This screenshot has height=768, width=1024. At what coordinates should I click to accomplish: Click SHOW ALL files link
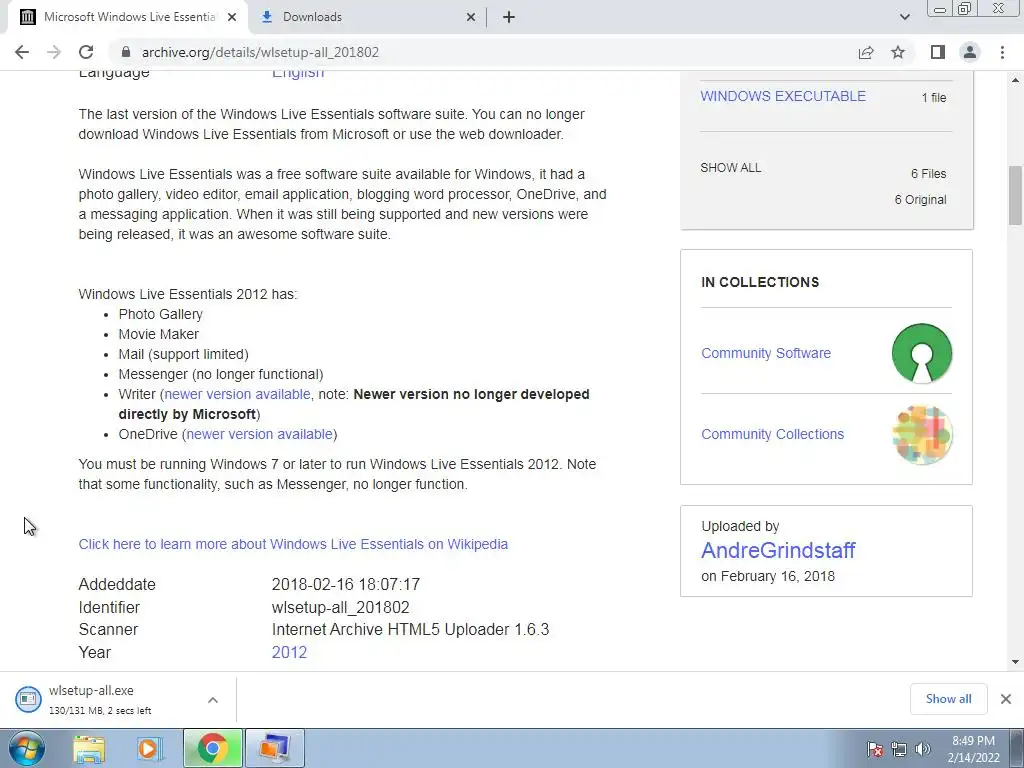click(x=730, y=168)
